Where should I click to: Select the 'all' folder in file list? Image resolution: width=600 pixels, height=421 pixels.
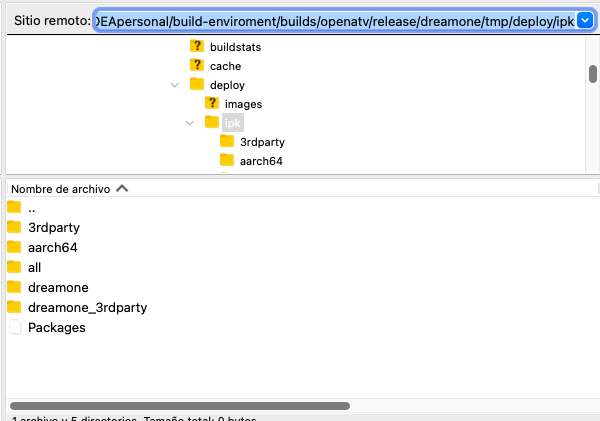click(35, 267)
